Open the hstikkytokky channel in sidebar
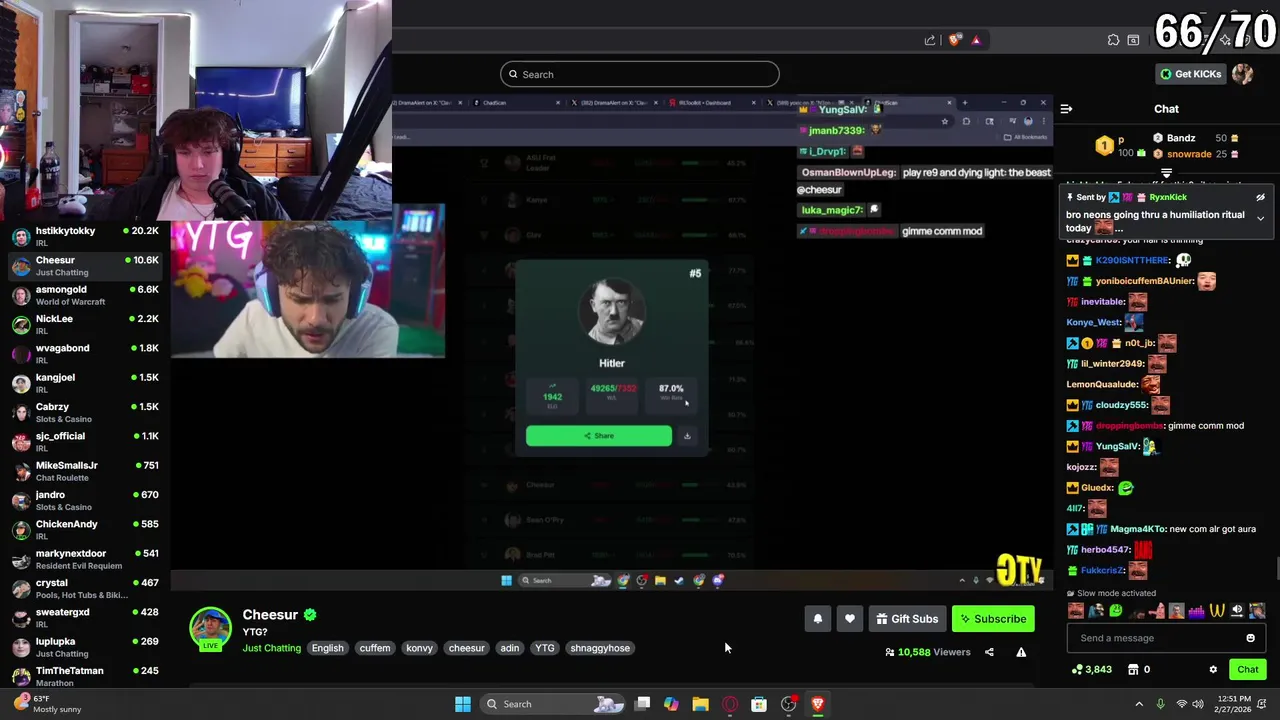 click(x=87, y=236)
